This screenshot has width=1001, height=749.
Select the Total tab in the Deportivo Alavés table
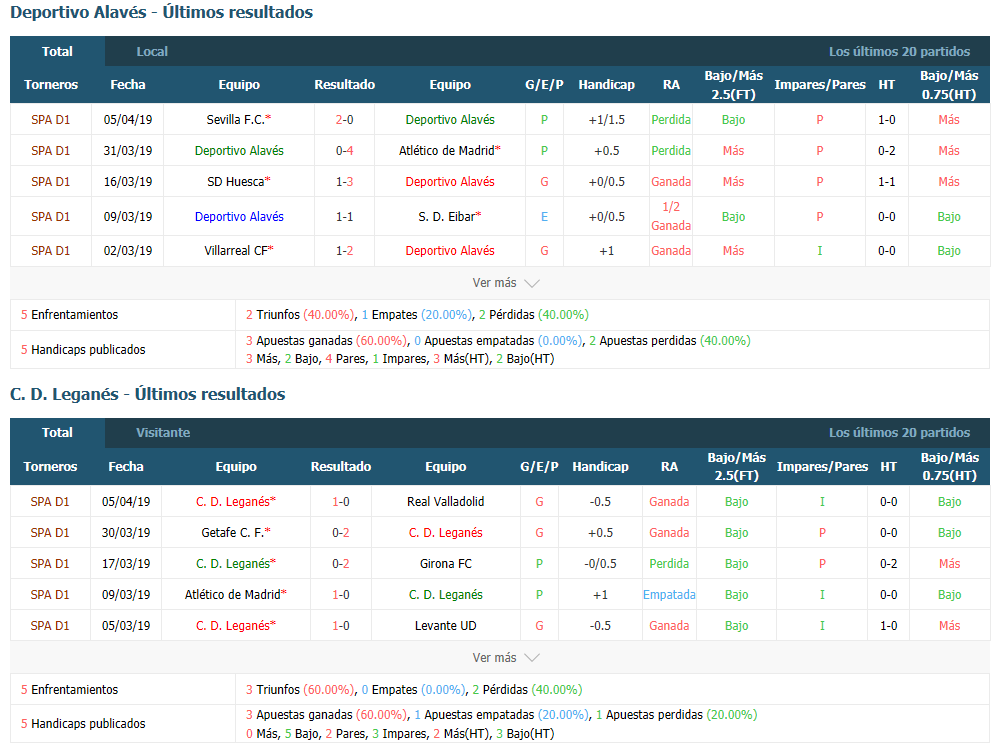(57, 52)
